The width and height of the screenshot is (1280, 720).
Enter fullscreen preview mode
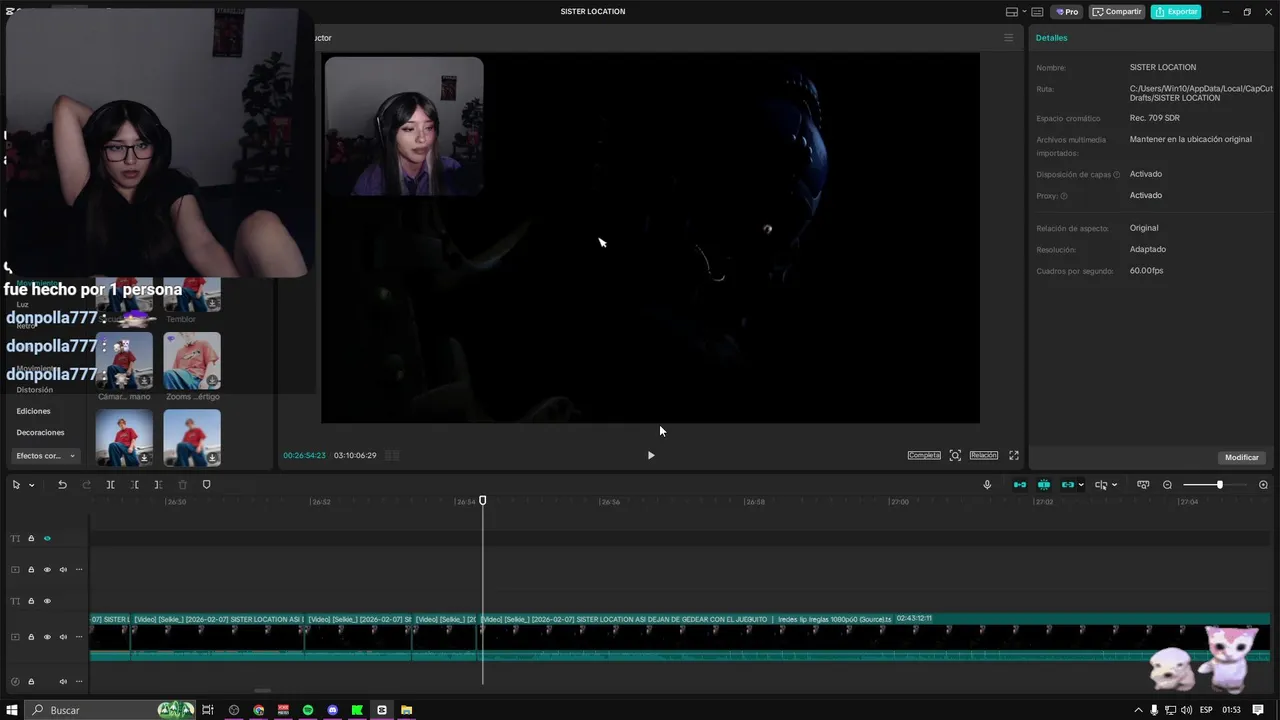coord(1013,455)
